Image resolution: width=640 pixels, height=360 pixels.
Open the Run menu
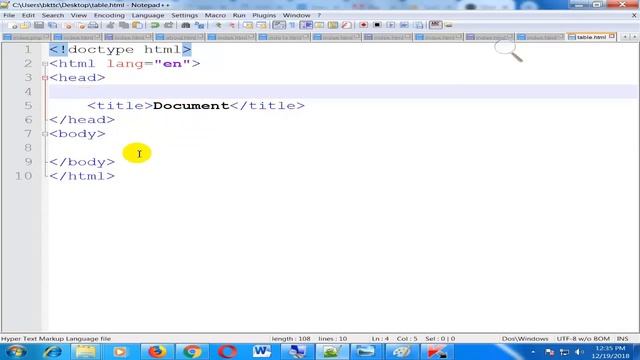click(x=239, y=15)
